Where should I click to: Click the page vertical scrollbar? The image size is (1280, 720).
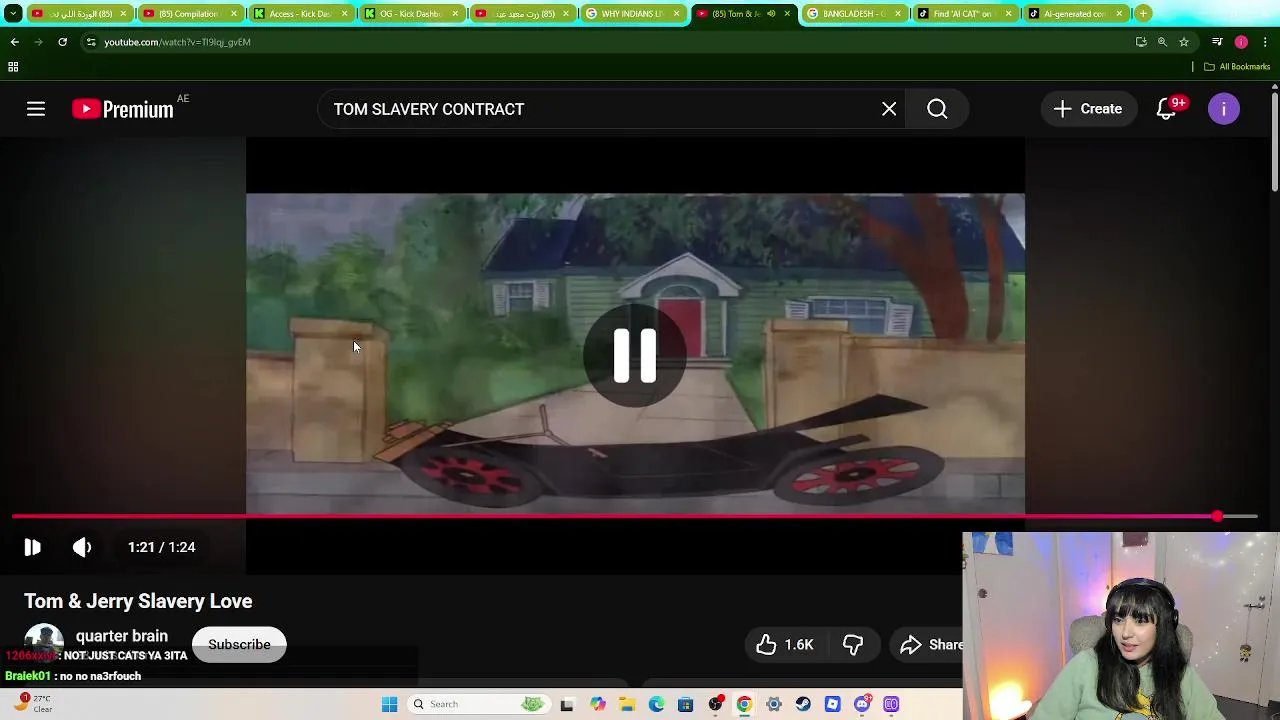(1275, 140)
